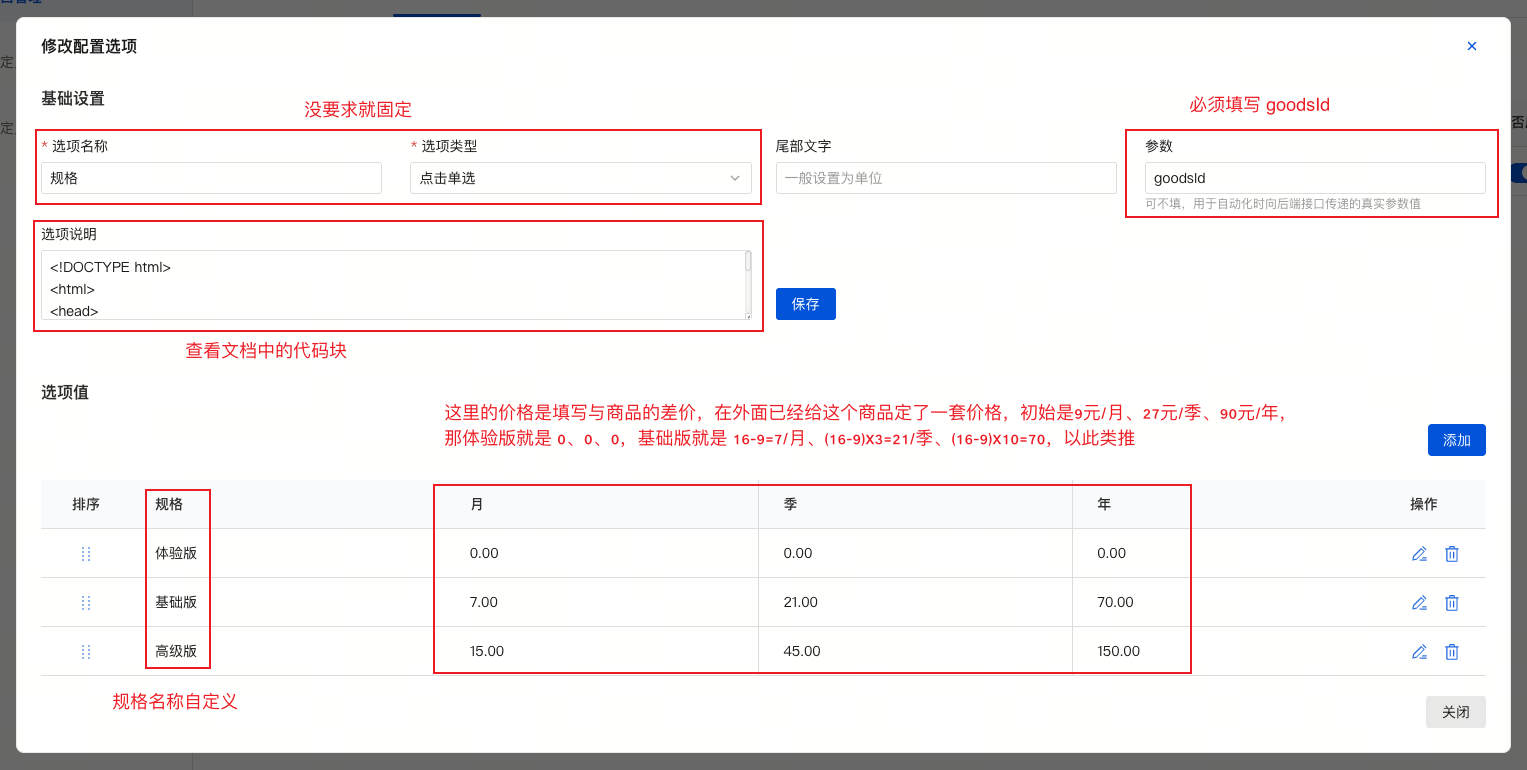Open the 选项类型 dropdown
Screen dimensions: 1527x770
(580, 179)
